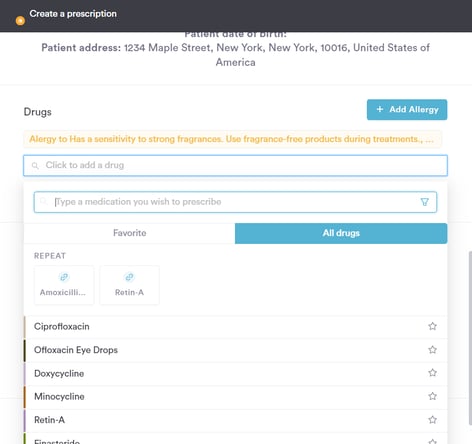Click the star next to Retin-A

pyautogui.click(x=432, y=419)
